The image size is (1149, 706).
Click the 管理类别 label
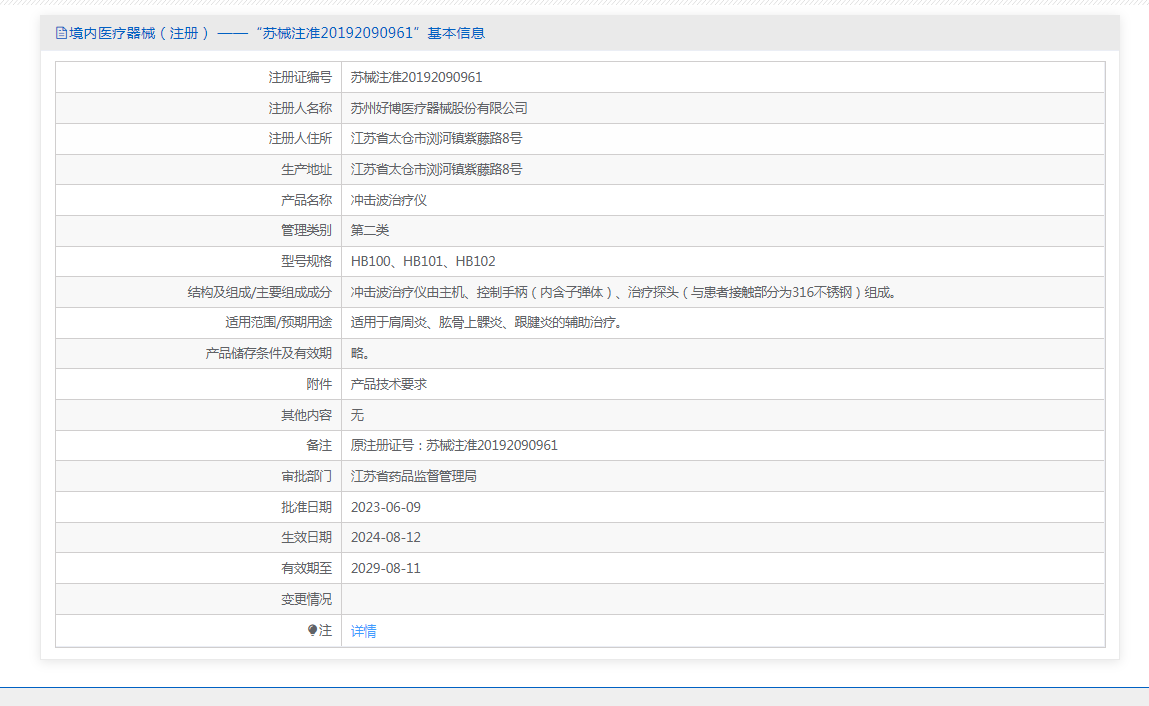pos(306,230)
